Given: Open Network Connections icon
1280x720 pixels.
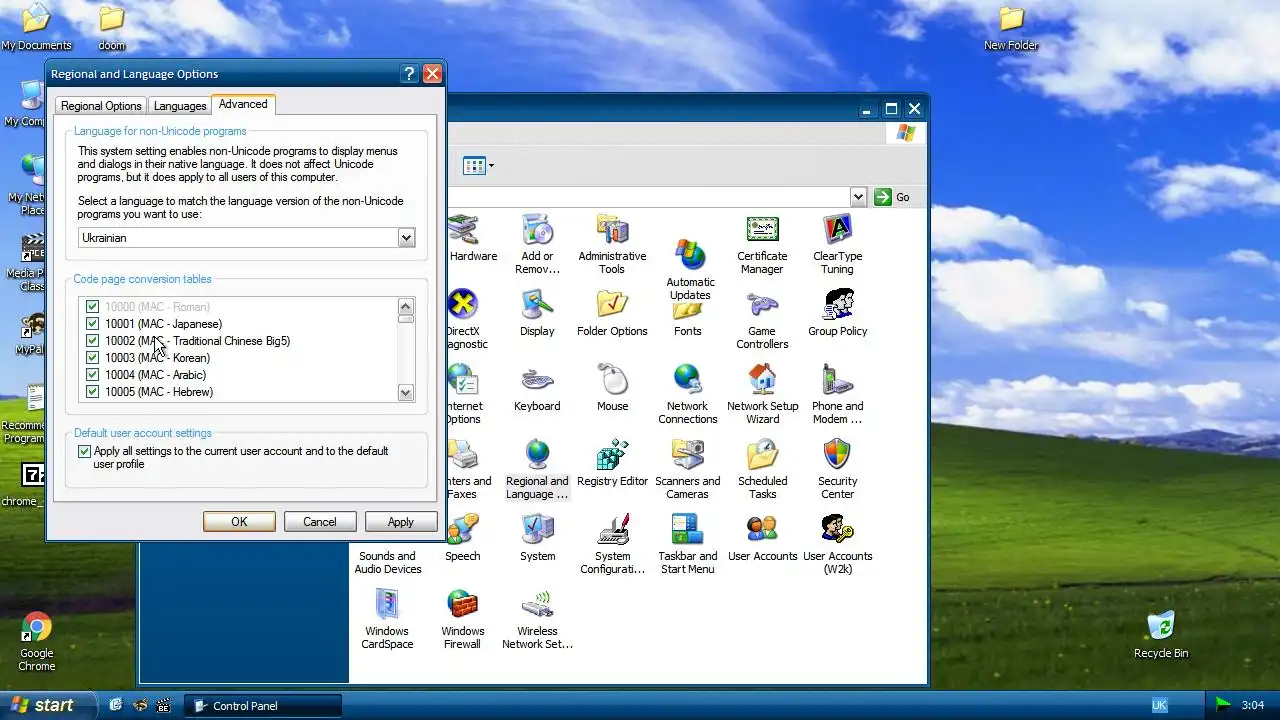Looking at the screenshot, I should [x=687, y=394].
